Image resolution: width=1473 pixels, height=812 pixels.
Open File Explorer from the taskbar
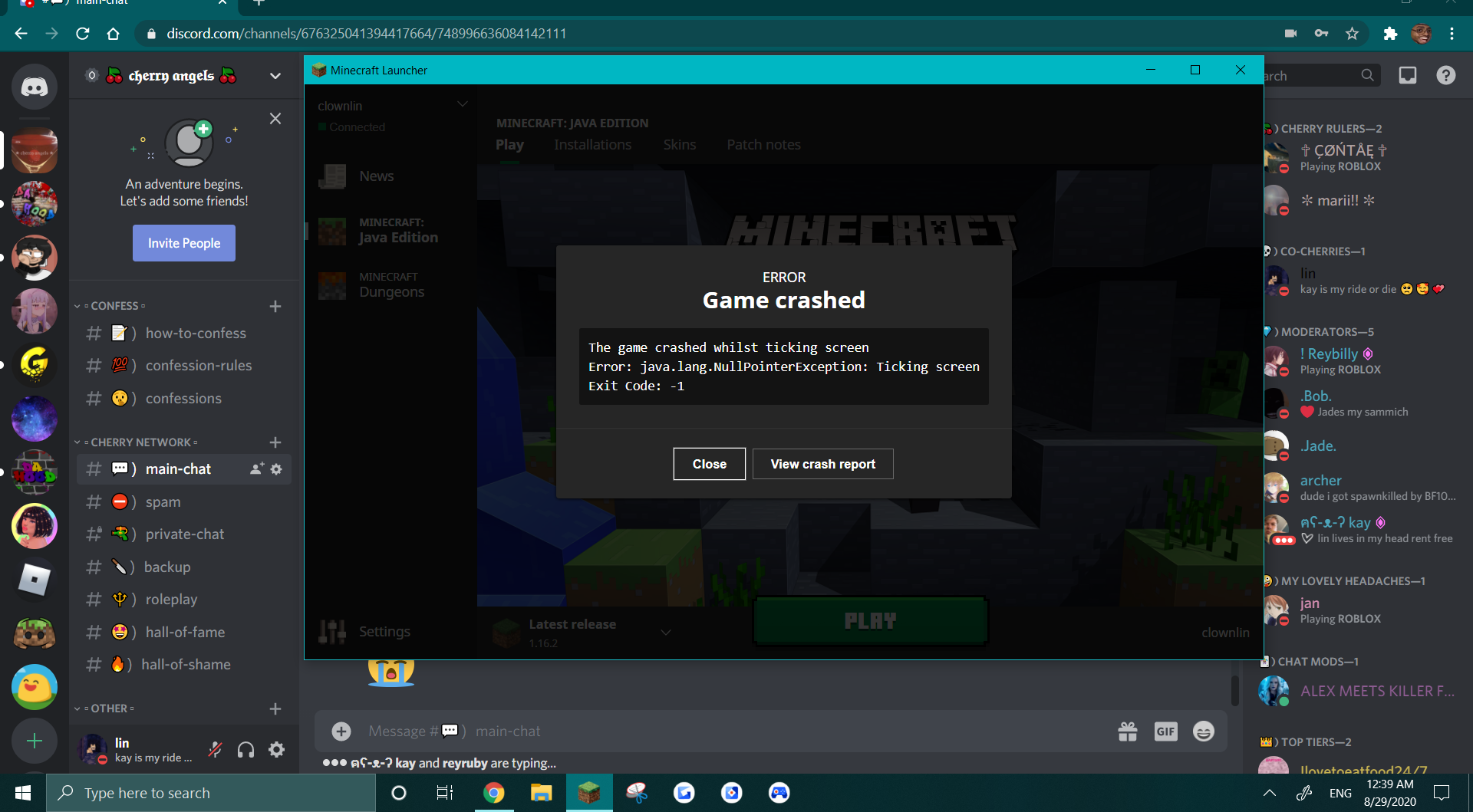542,793
